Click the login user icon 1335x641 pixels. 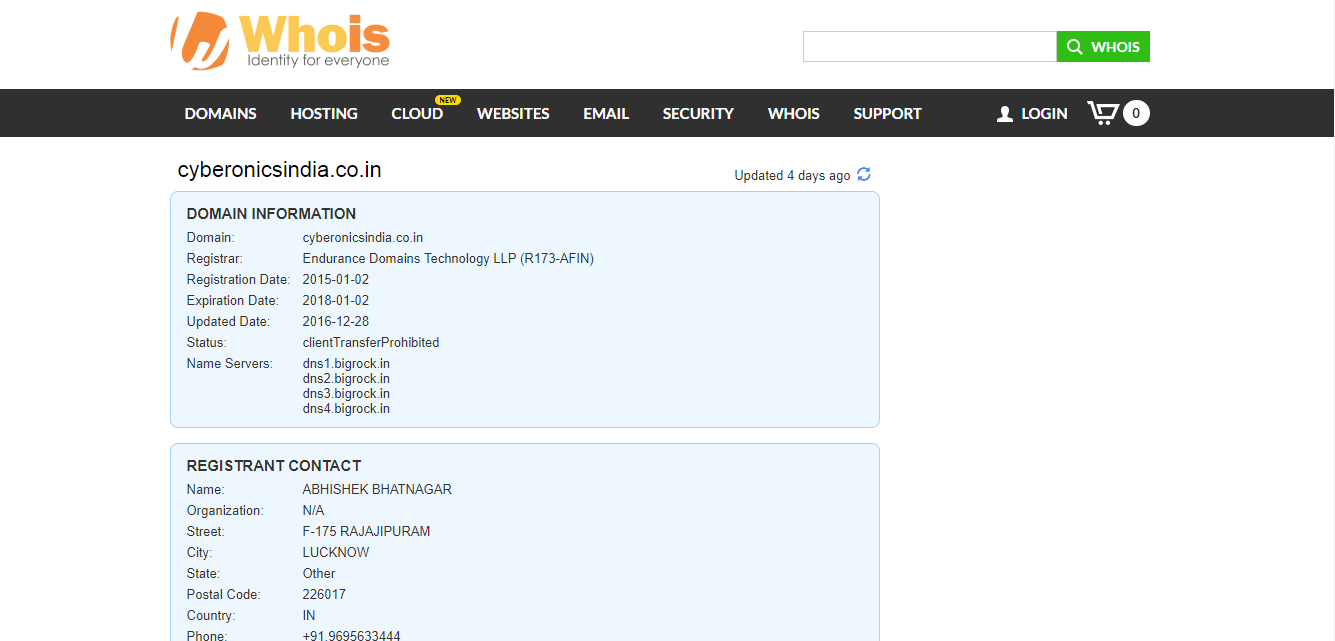pos(1005,114)
